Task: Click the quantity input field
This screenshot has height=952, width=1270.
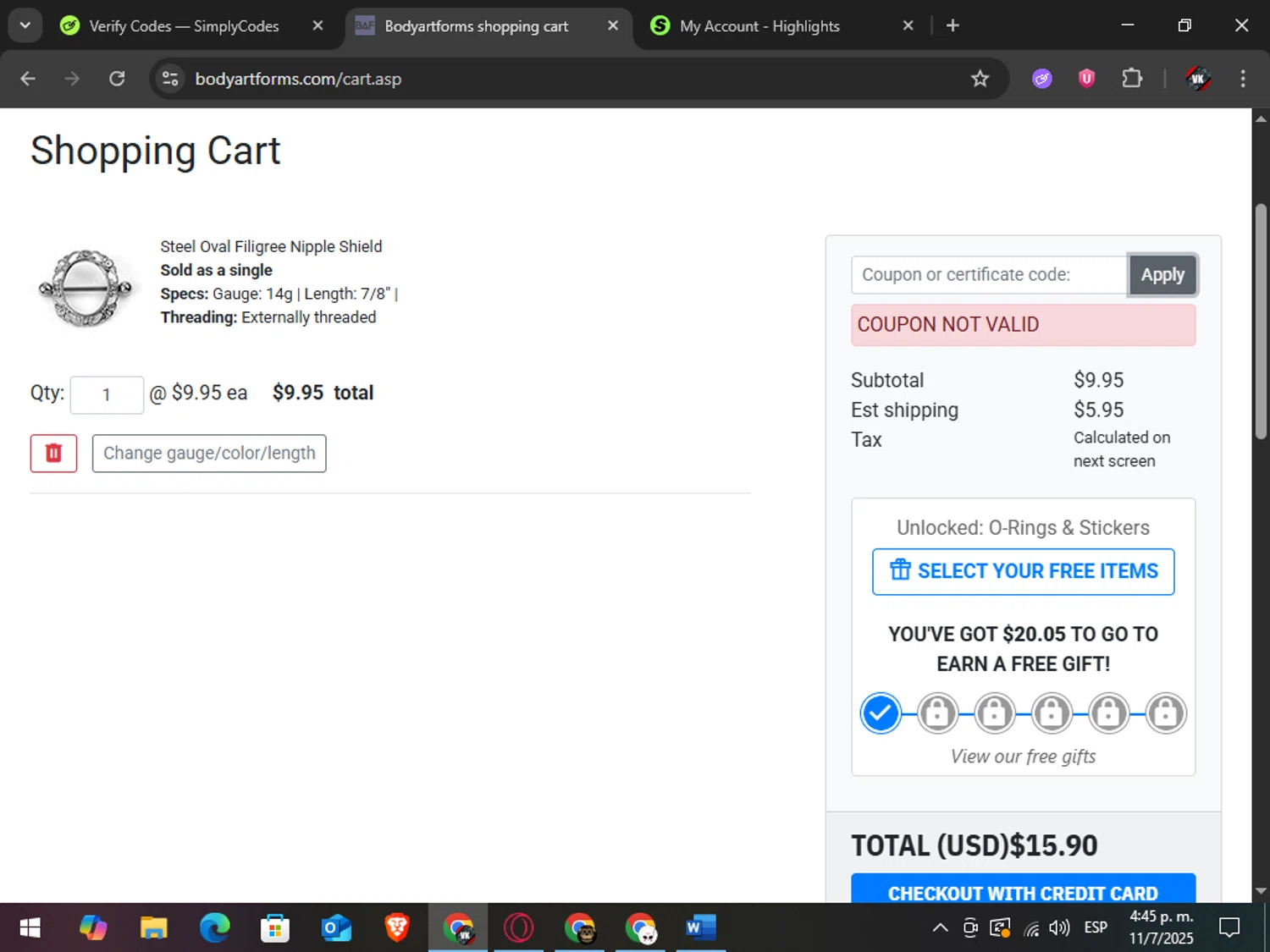Action: [x=107, y=394]
